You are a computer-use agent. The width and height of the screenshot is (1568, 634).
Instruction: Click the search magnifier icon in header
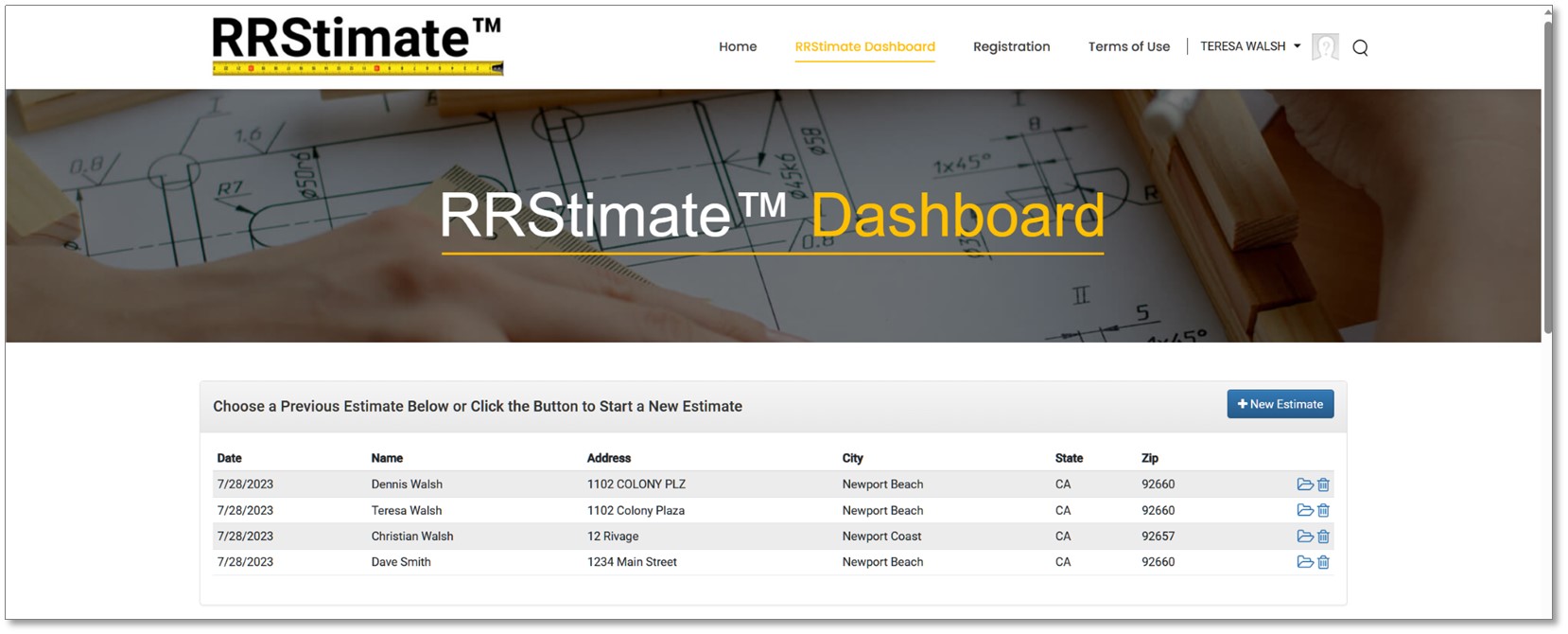(1360, 47)
